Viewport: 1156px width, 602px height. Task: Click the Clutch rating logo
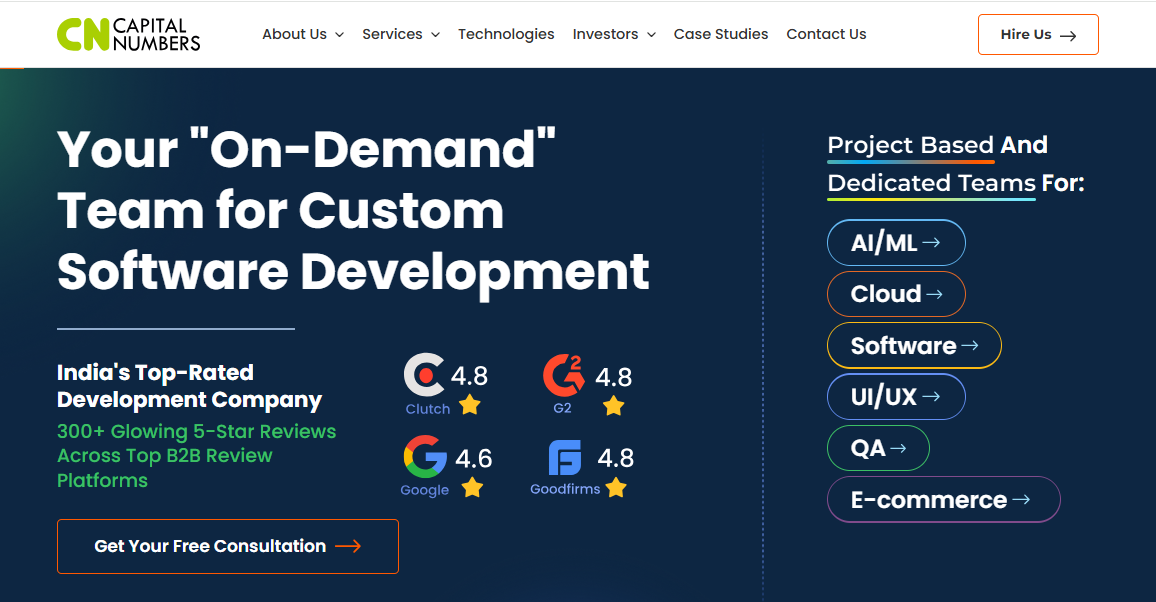pos(424,375)
